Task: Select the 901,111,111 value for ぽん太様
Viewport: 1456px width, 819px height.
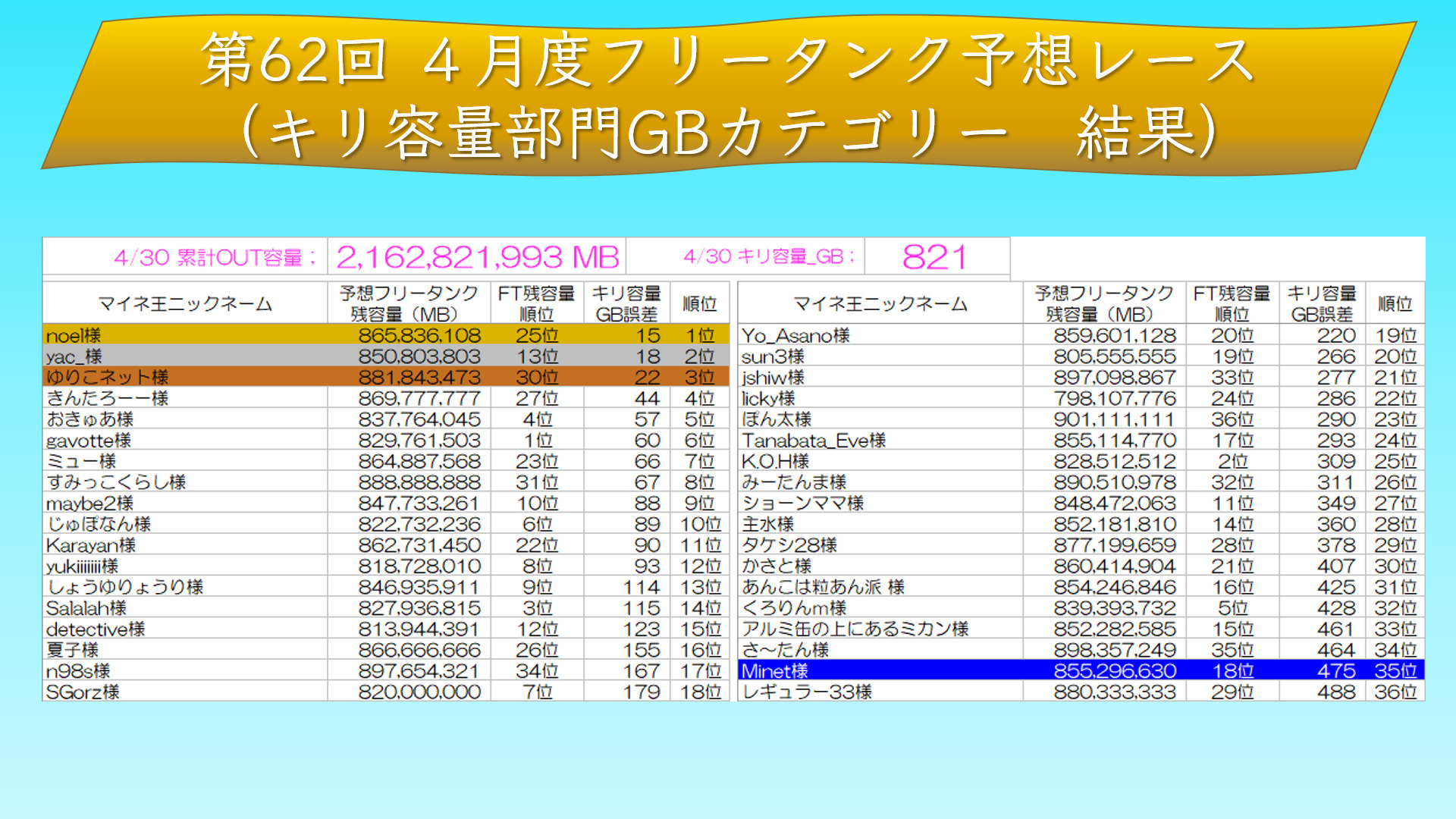Action: point(1114,419)
